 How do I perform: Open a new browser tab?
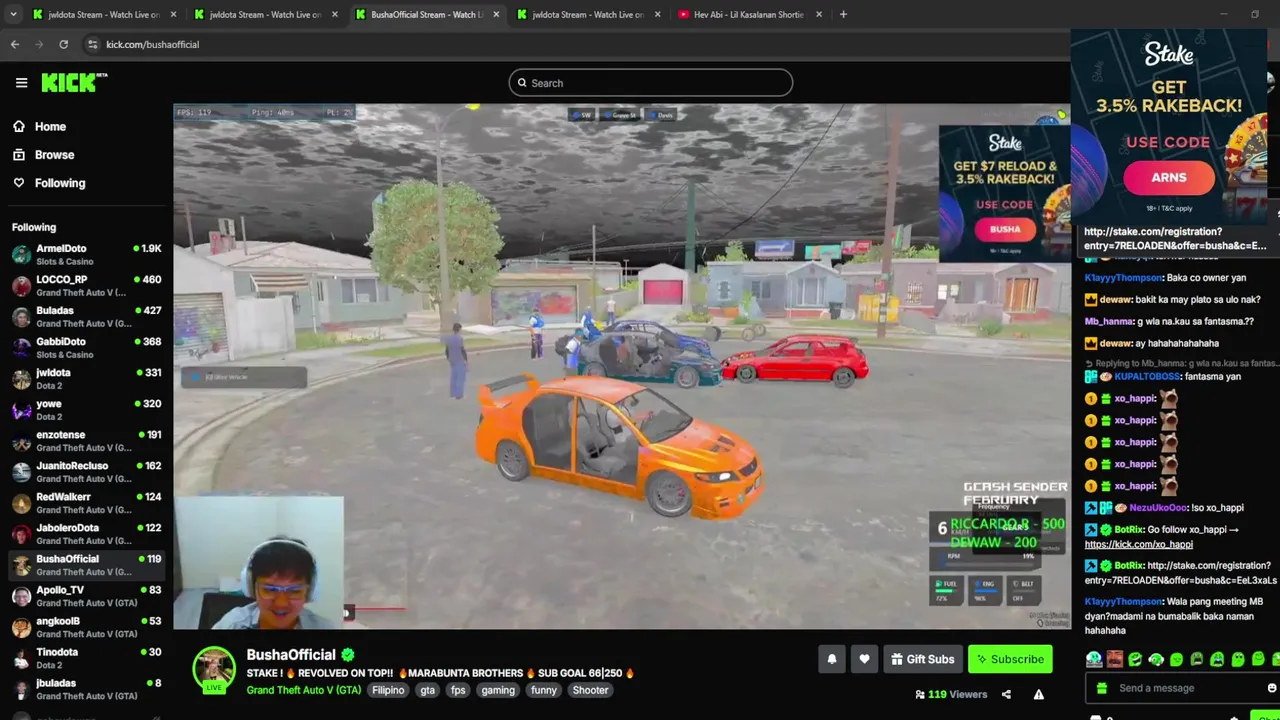(843, 14)
